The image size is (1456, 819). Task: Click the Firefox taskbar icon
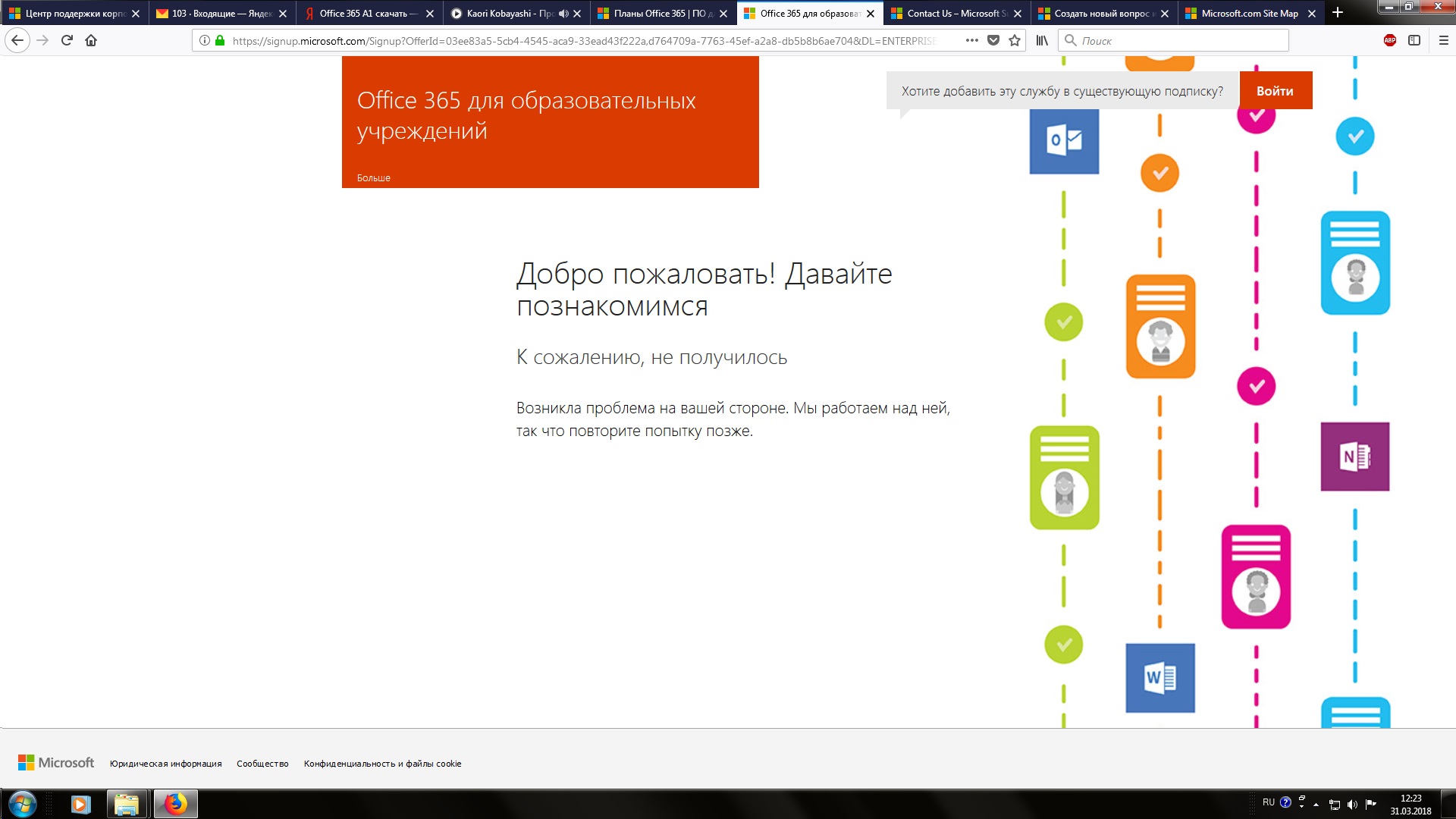[176, 804]
